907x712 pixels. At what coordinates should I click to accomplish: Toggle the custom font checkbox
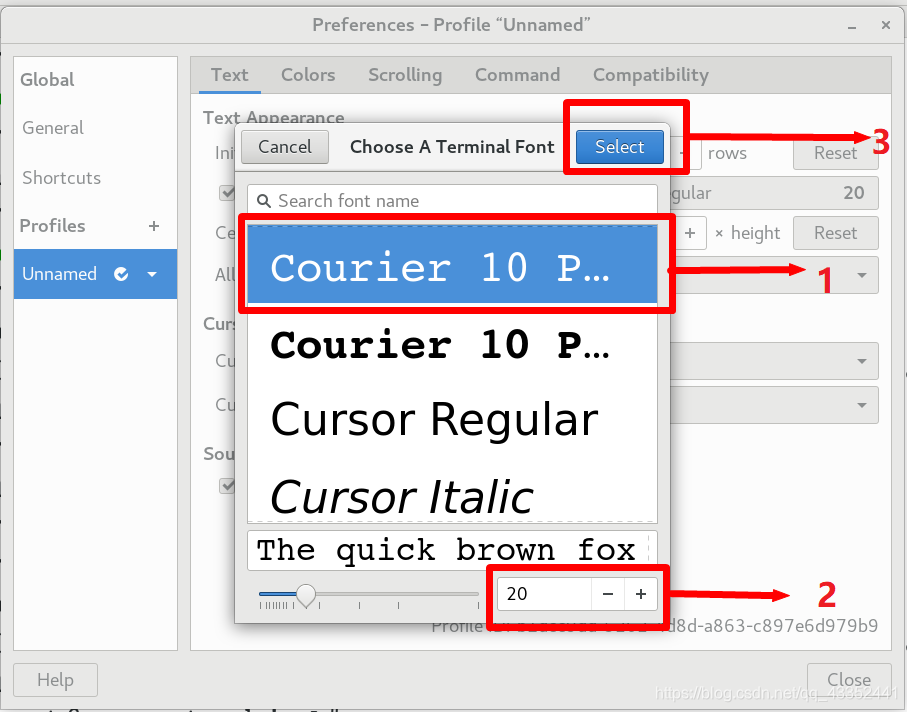pyautogui.click(x=227, y=193)
